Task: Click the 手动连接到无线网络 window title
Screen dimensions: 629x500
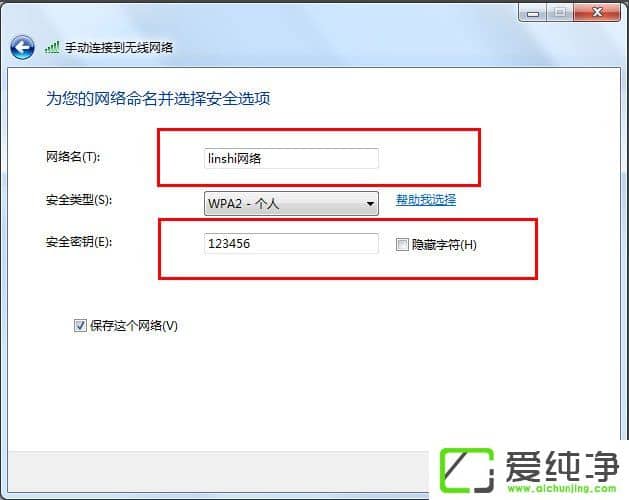Action: coord(119,48)
